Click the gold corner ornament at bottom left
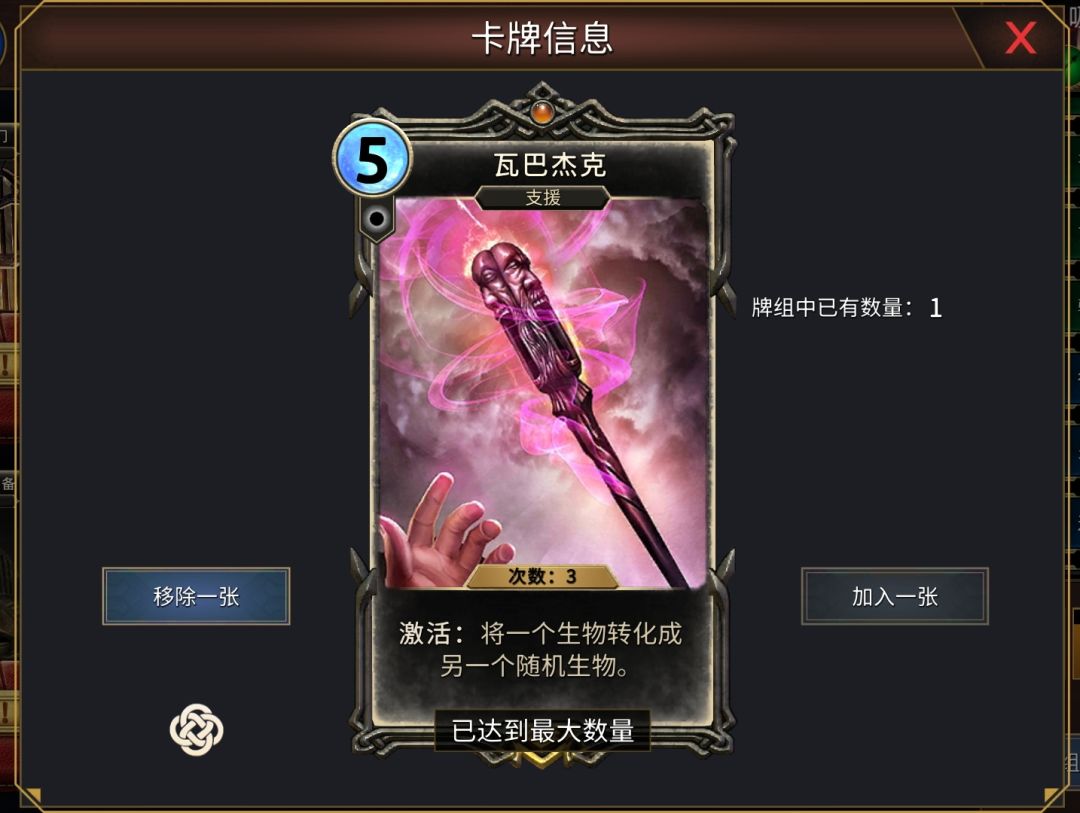Viewport: 1080px width, 813px height. tap(30, 796)
